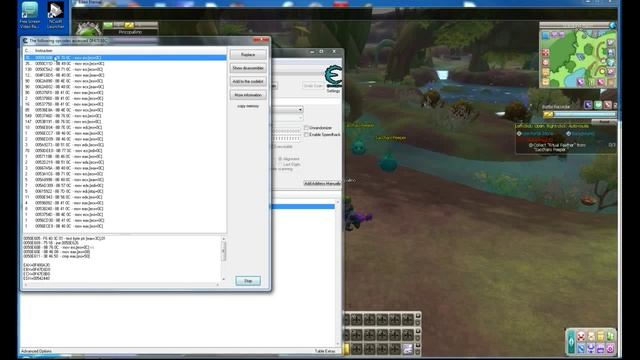Image resolution: width=640 pixels, height=360 pixels.
Task: Click the Settings label under the Cheat Engine logo
Action: (333, 91)
